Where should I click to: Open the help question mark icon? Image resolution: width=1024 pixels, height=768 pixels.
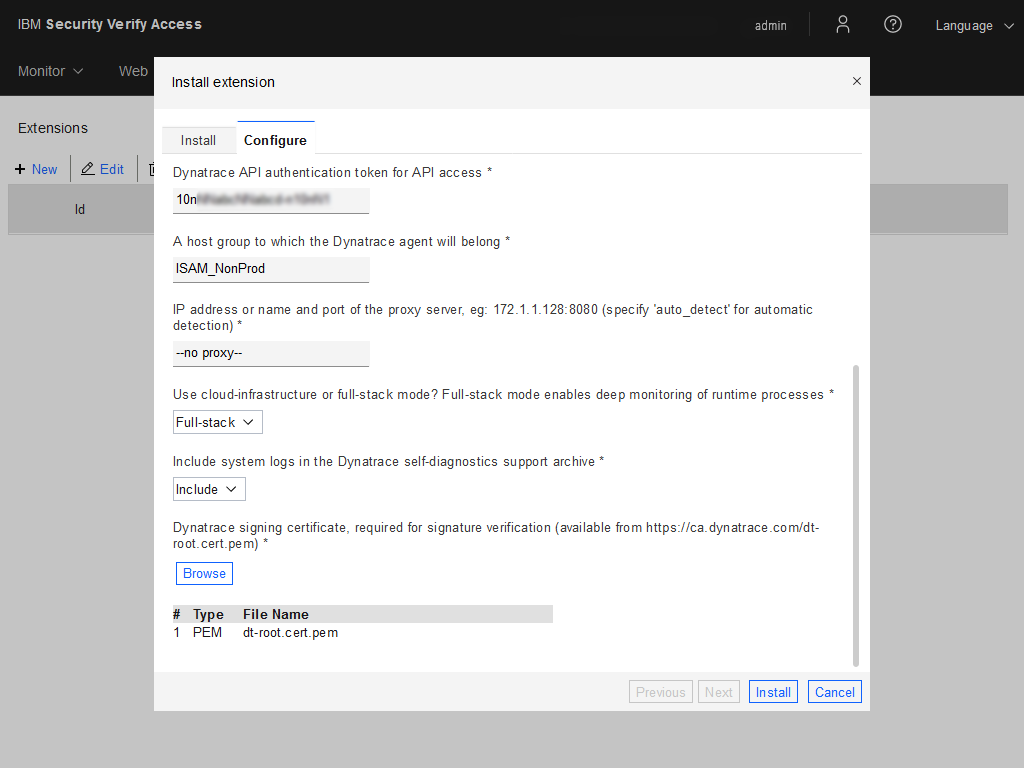point(893,25)
